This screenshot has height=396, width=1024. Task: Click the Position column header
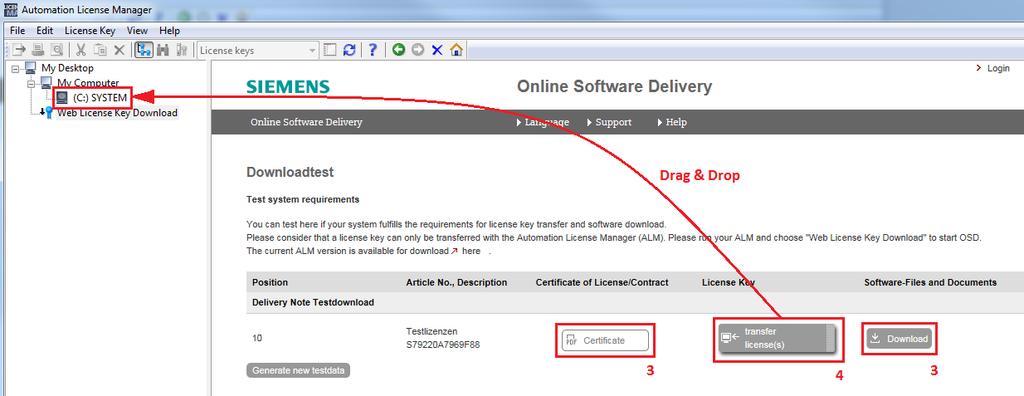coord(270,282)
